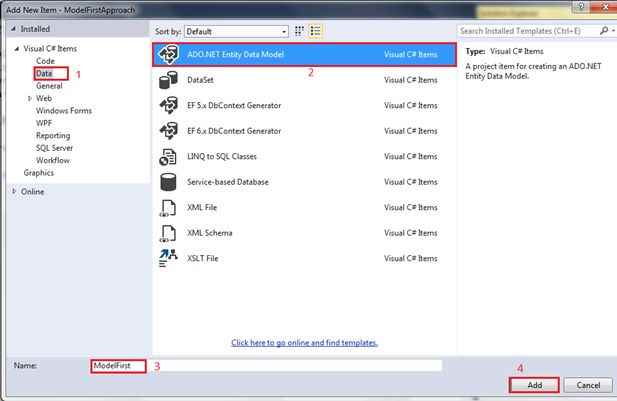
Task: Select SQL Server category
Action: [x=54, y=148]
